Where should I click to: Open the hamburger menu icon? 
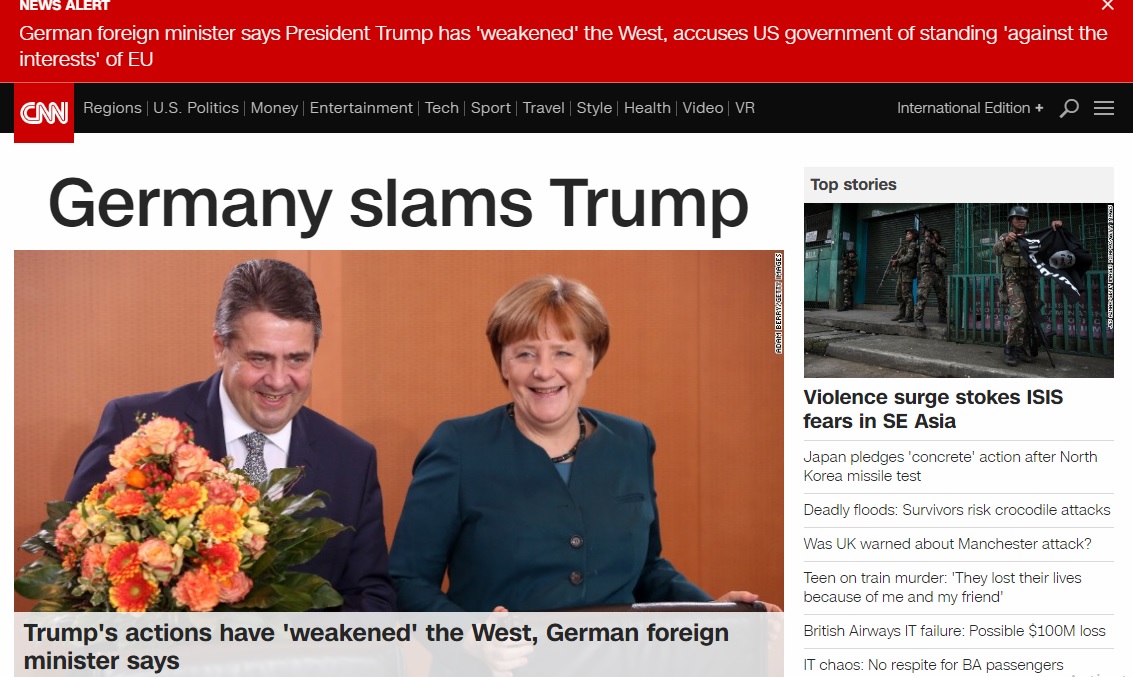pos(1103,108)
